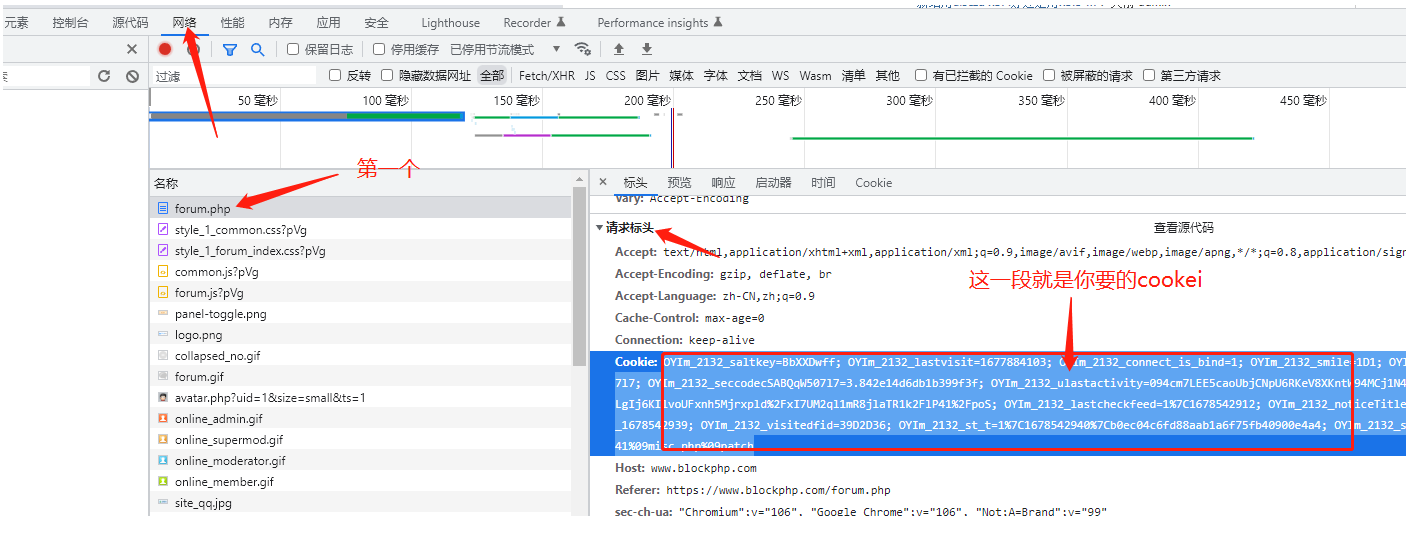The height and width of the screenshot is (542, 1408).
Task: Click the import HAR upload arrow icon
Action: pyautogui.click(x=619, y=49)
